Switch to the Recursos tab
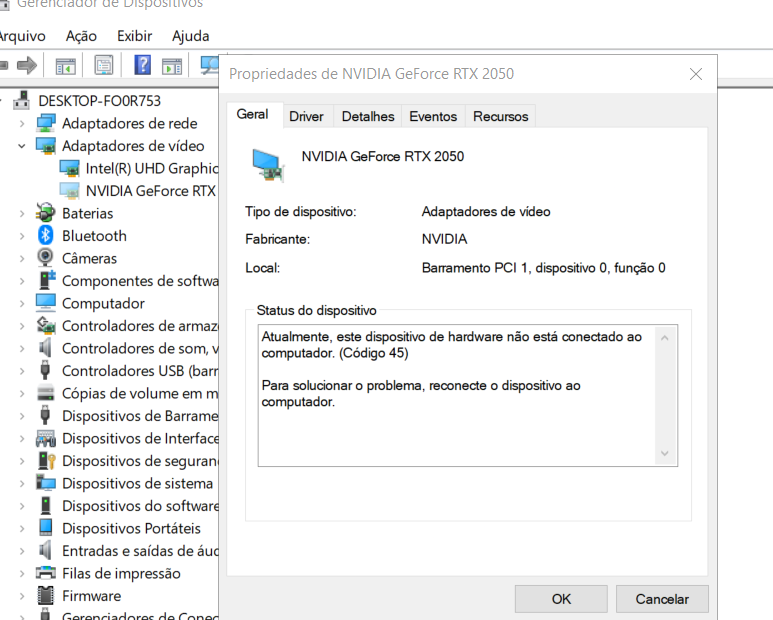773x620 pixels. tap(500, 116)
